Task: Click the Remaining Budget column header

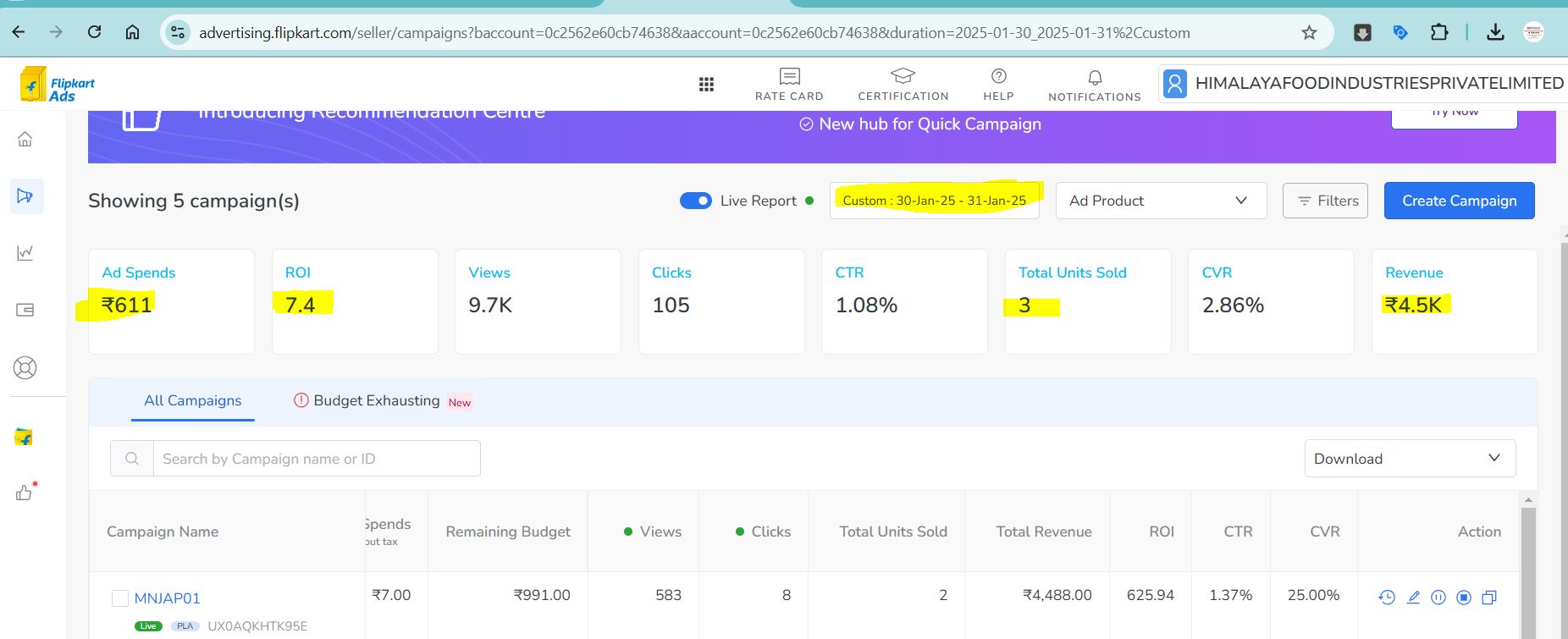Action: [508, 532]
